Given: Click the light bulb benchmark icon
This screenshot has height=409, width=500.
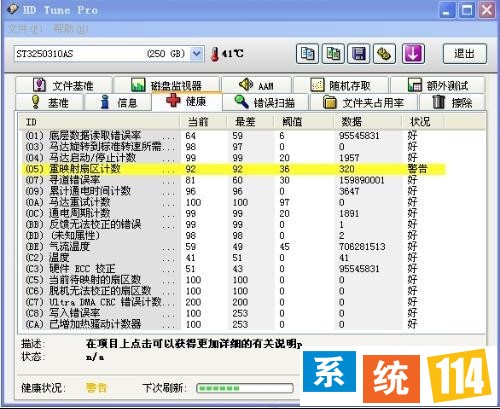Looking at the screenshot, I should pos(35,102).
